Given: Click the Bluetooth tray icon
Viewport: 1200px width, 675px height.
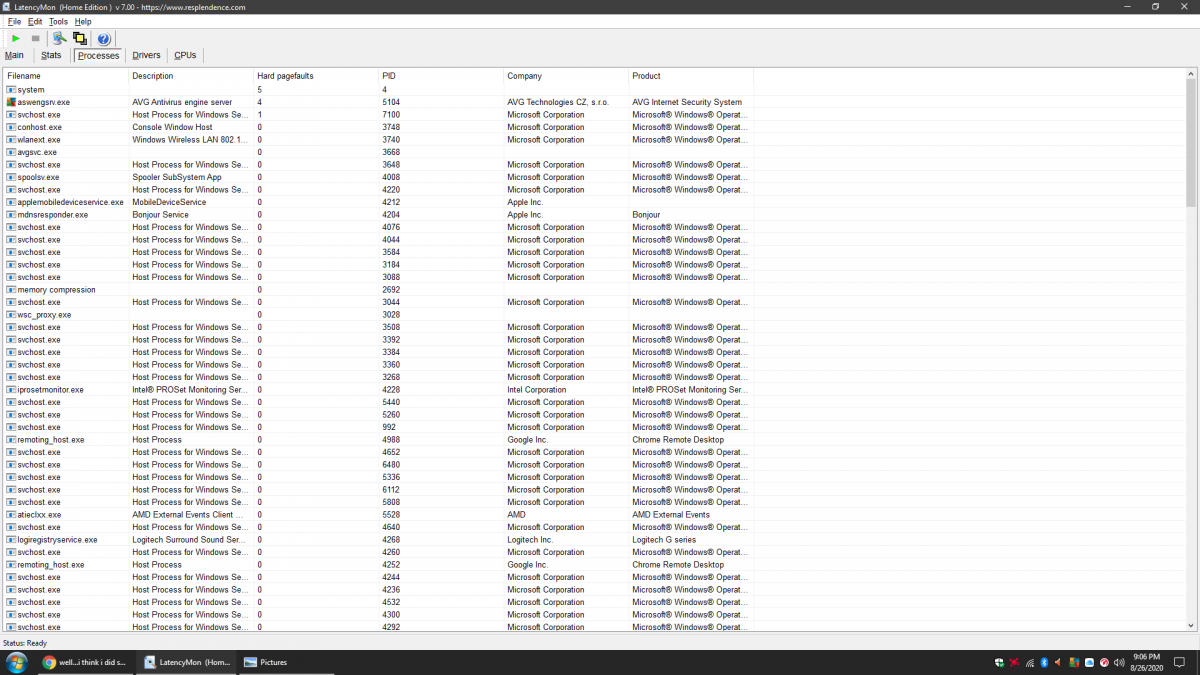Looking at the screenshot, I should pos(1044,662).
